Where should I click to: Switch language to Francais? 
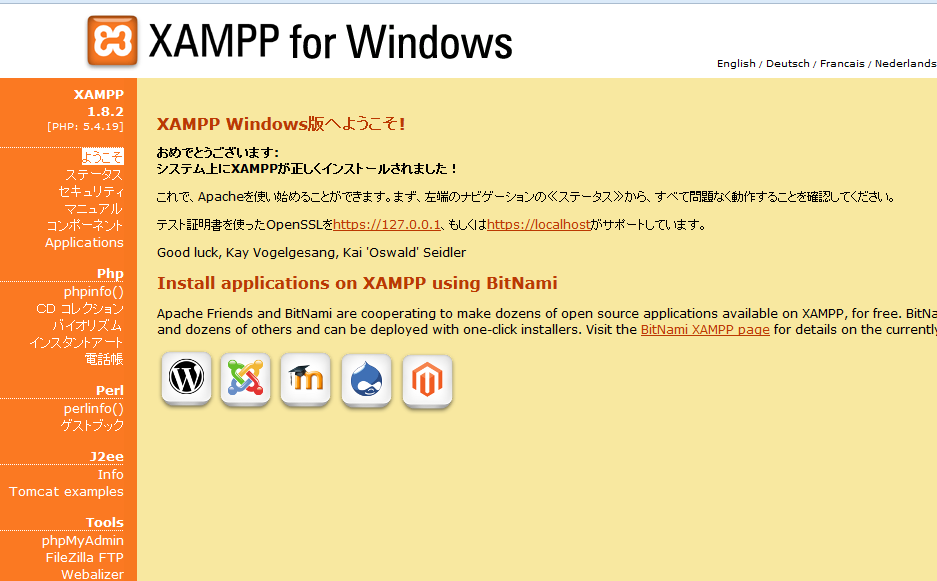point(842,63)
